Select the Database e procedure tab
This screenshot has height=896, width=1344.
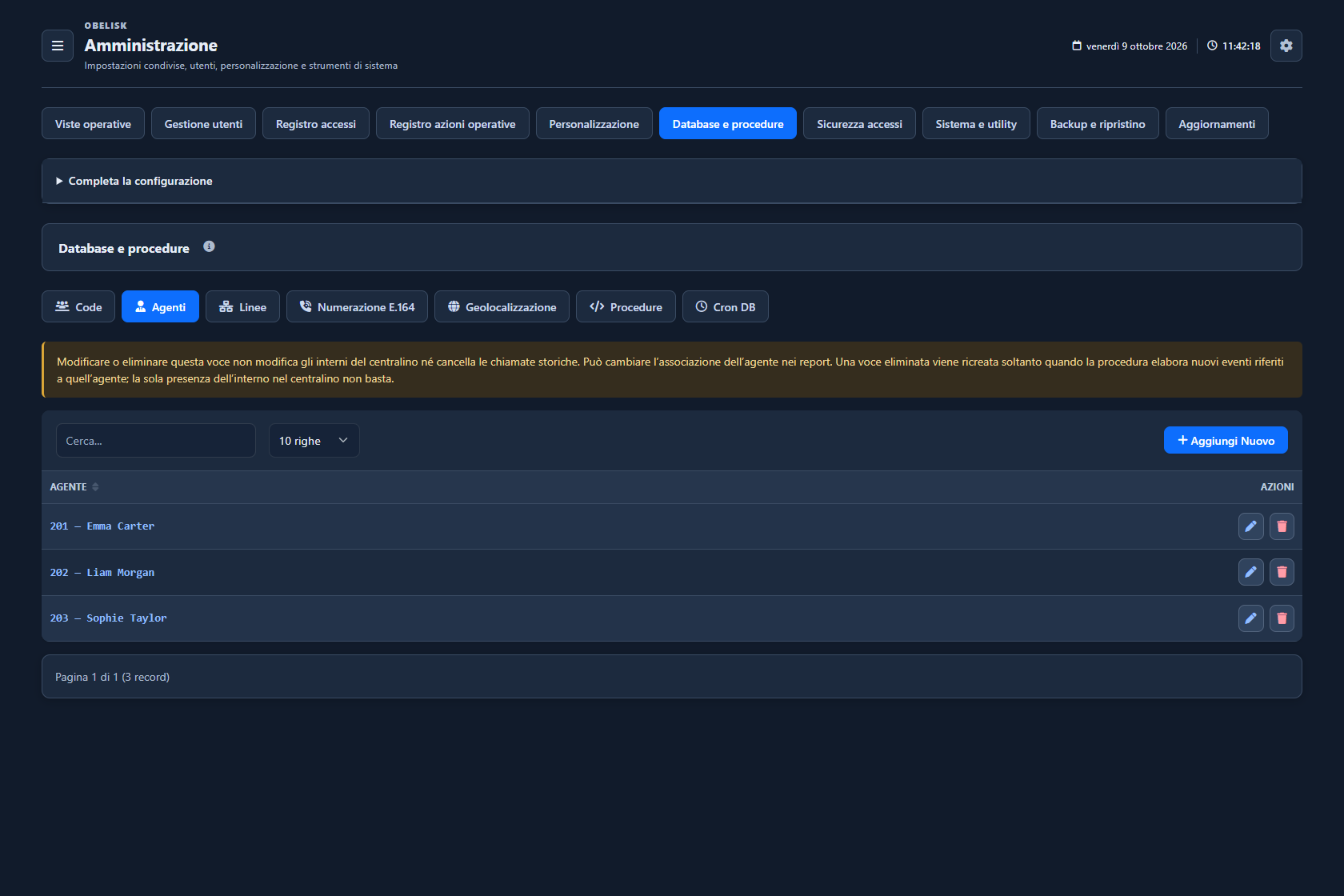728,123
